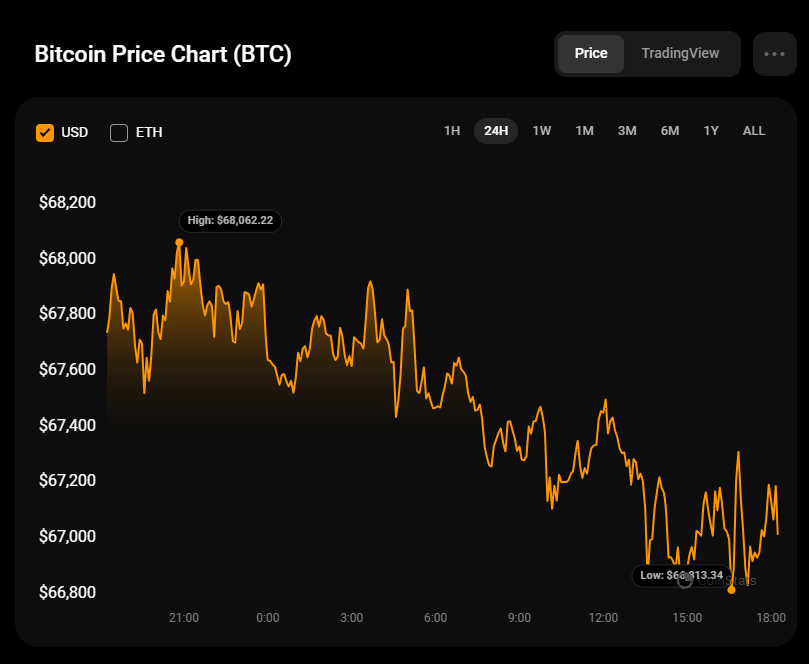The height and width of the screenshot is (664, 809).
Task: Uncheck the USD currency checkbox
Action: (45, 132)
